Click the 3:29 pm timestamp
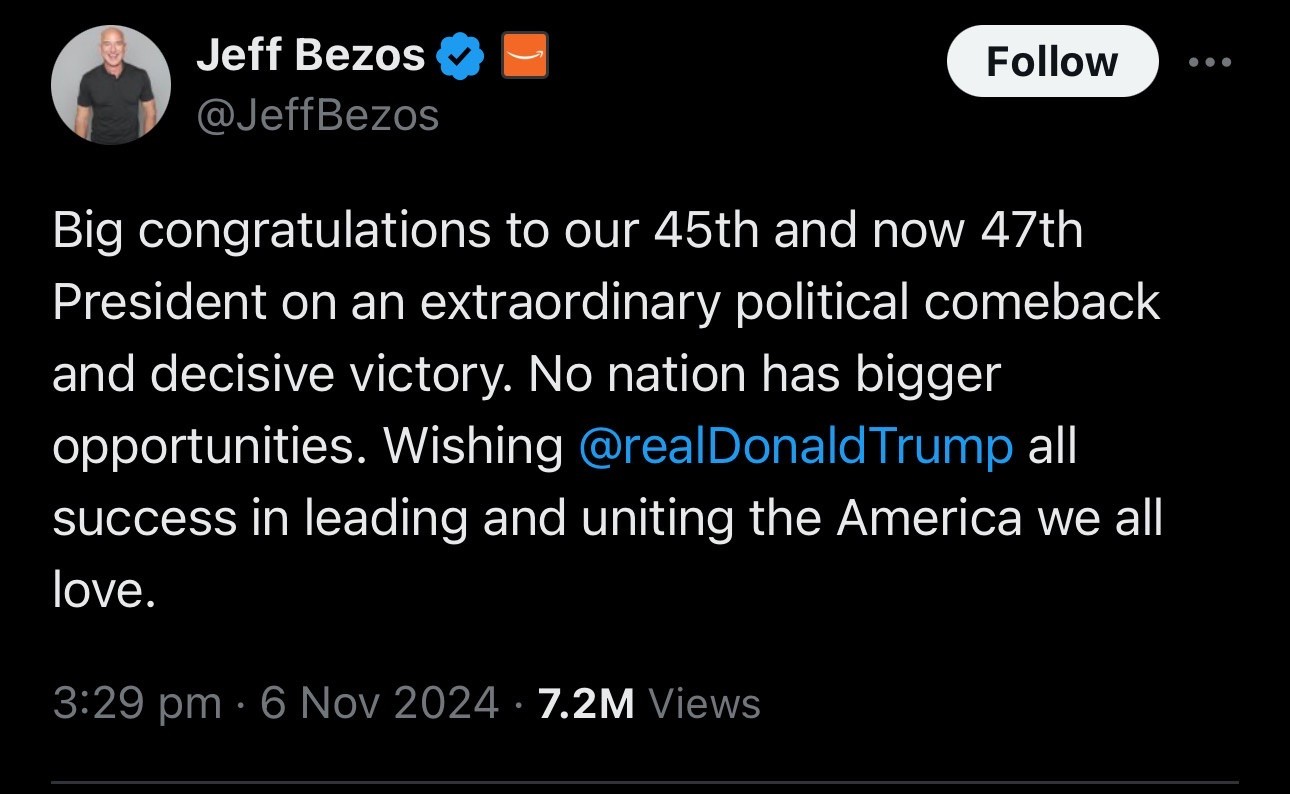Screen dimensions: 1290x794 (x=137, y=703)
